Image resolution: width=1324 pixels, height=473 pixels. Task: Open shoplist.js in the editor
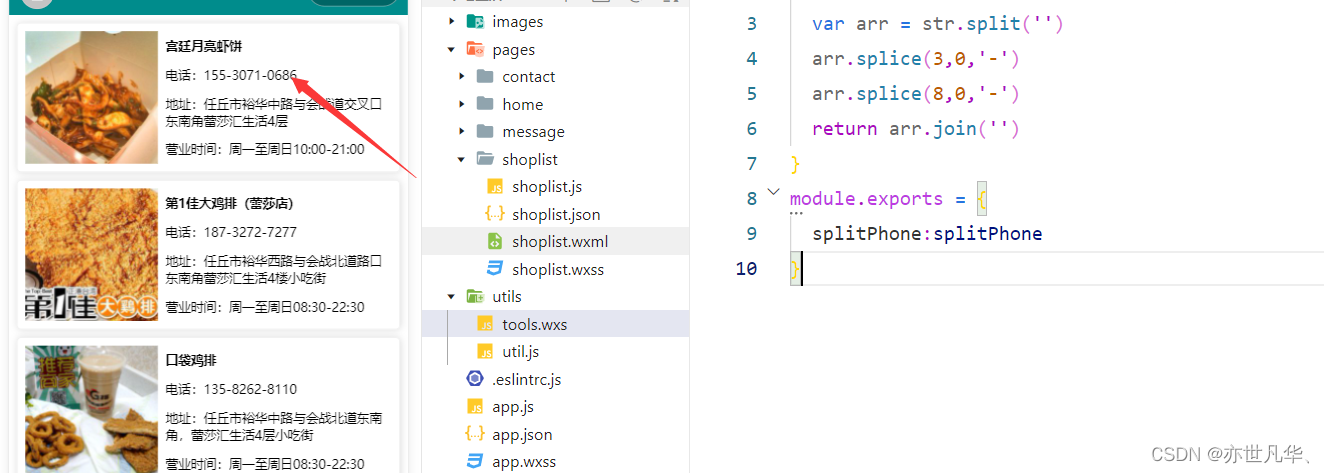coord(547,186)
